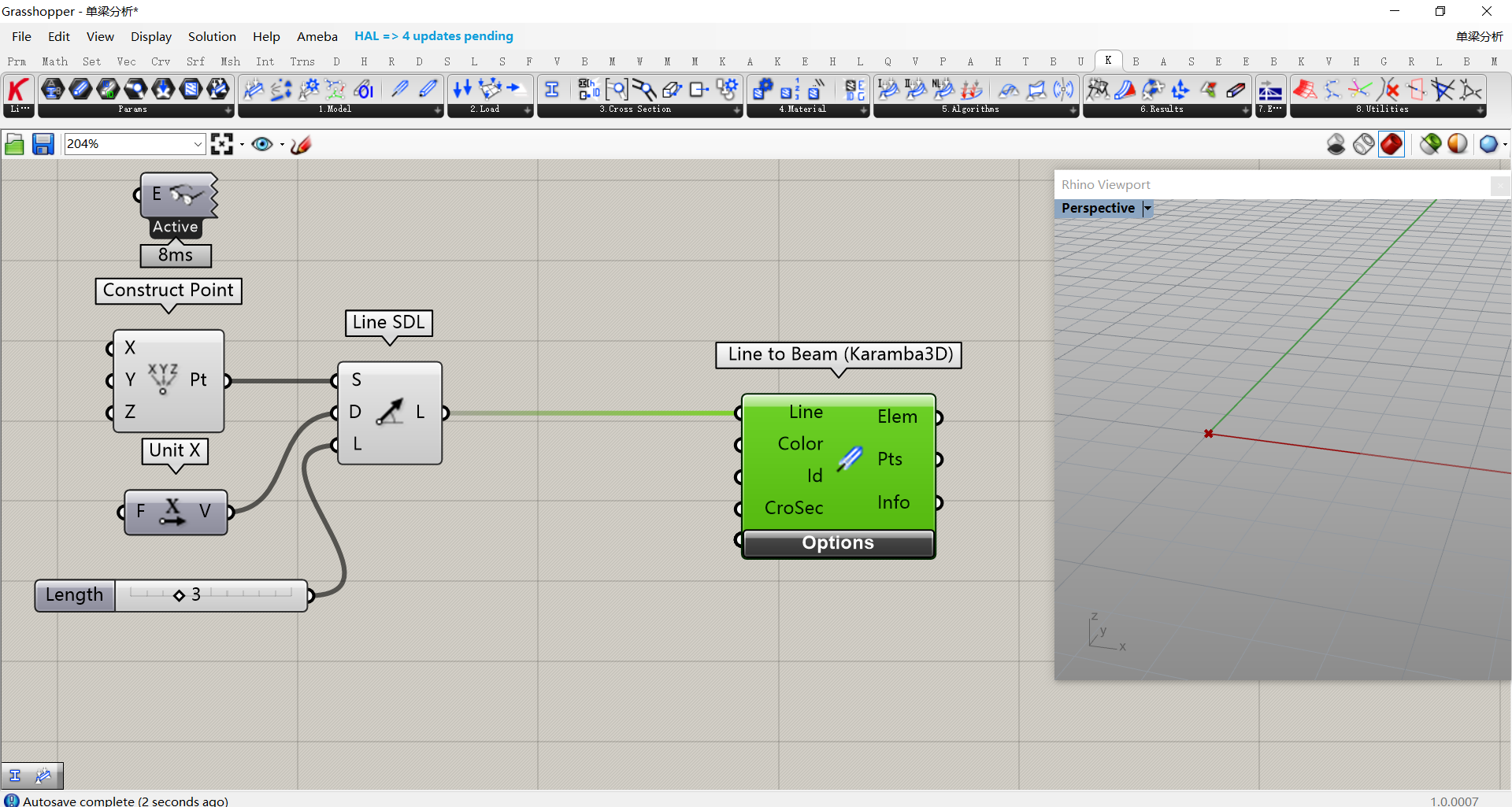1512x807 pixels.
Task: Click the blue I-beam Cross Section icon
Action: [x=552, y=89]
